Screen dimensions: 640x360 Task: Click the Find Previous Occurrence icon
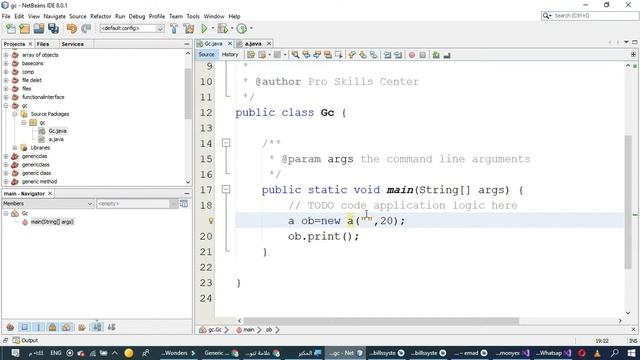coord(306,55)
